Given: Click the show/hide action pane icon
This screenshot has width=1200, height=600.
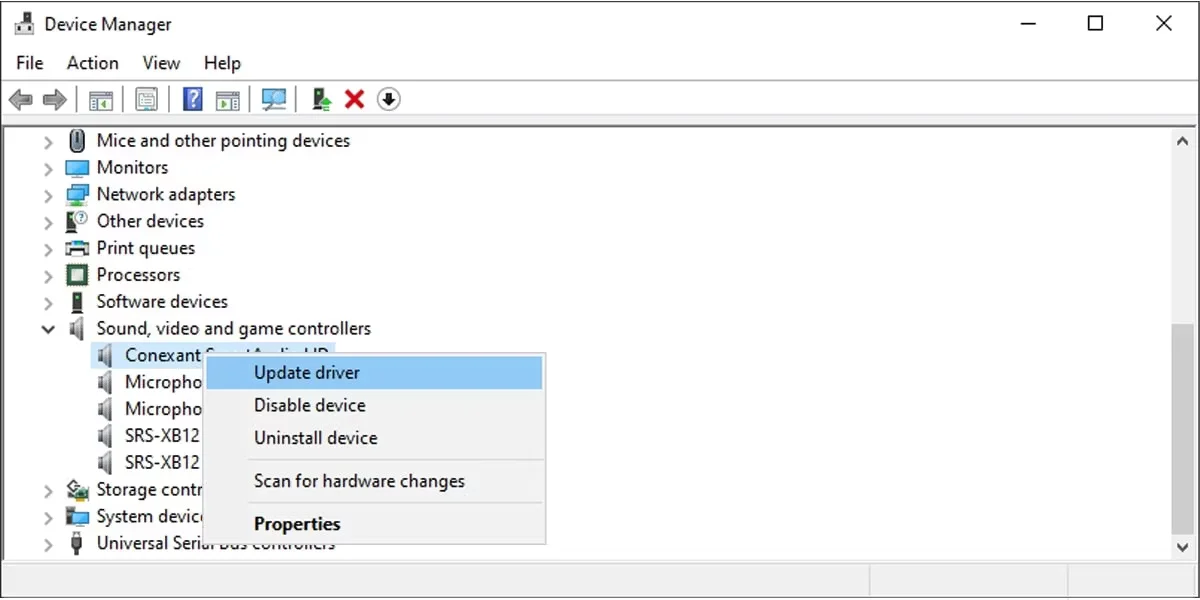Looking at the screenshot, I should click(227, 99).
